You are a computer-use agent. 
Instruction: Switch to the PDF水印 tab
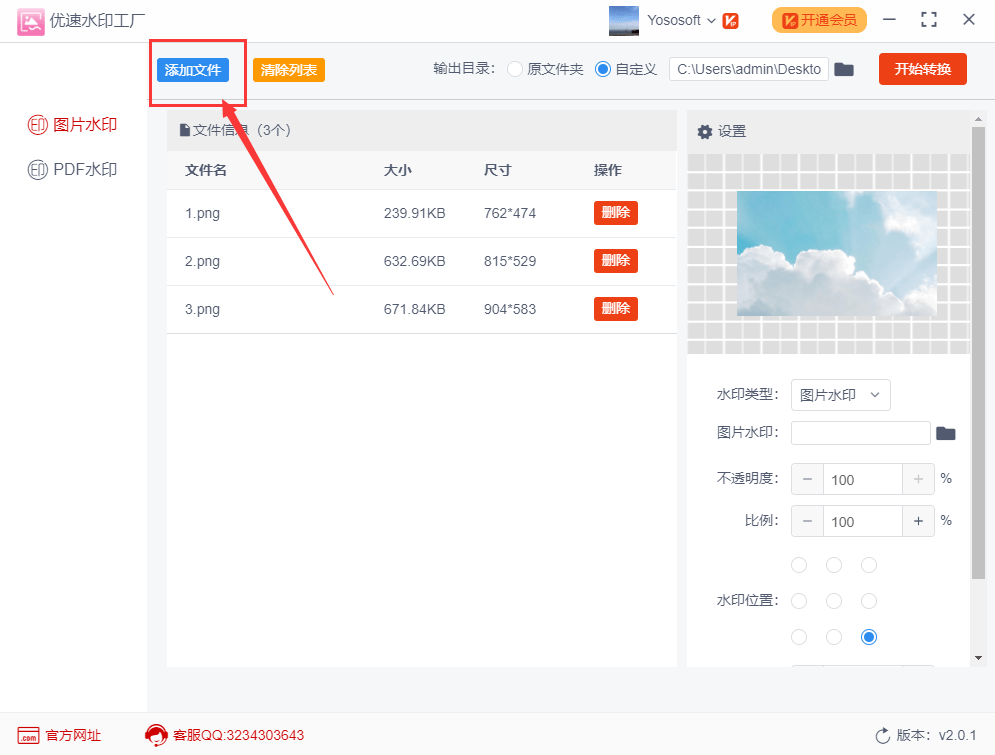(x=72, y=169)
